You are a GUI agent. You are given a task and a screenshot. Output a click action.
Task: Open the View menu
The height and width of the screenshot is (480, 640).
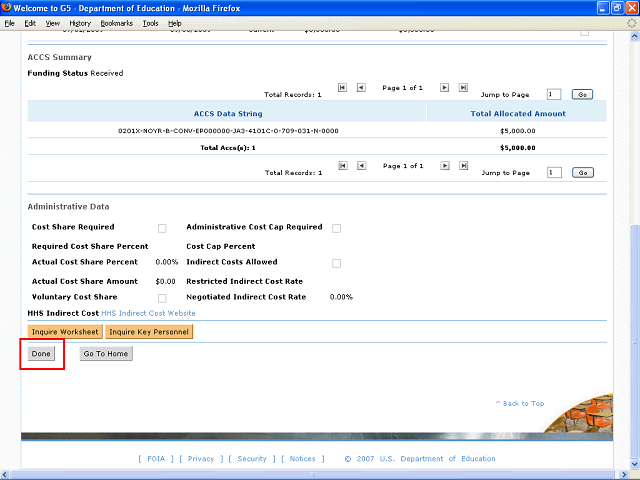click(53, 23)
